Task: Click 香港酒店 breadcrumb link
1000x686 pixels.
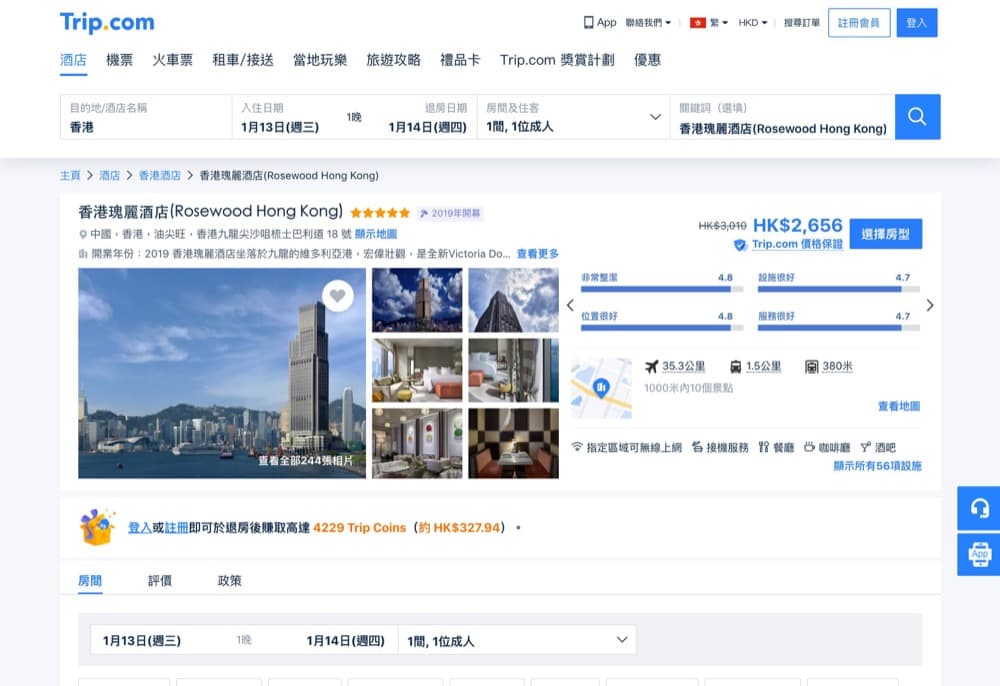Action: pyautogui.click(x=159, y=175)
